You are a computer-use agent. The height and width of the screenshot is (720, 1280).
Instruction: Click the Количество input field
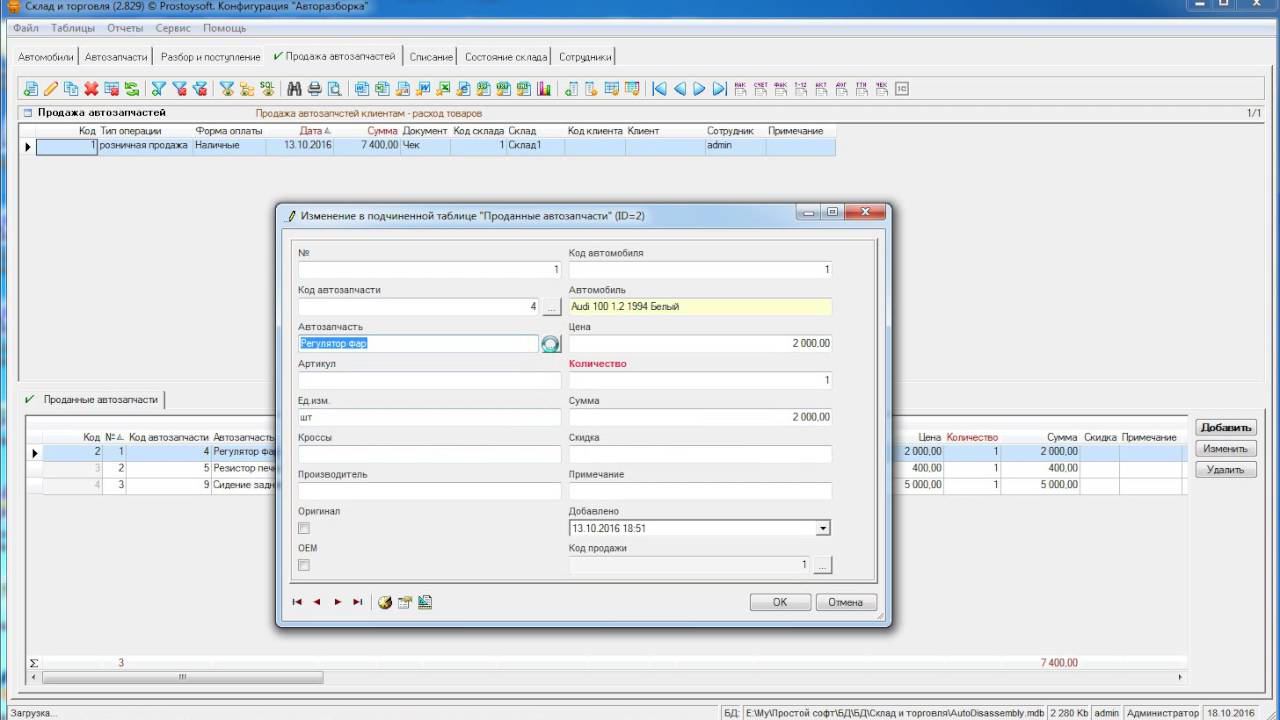tap(700, 381)
